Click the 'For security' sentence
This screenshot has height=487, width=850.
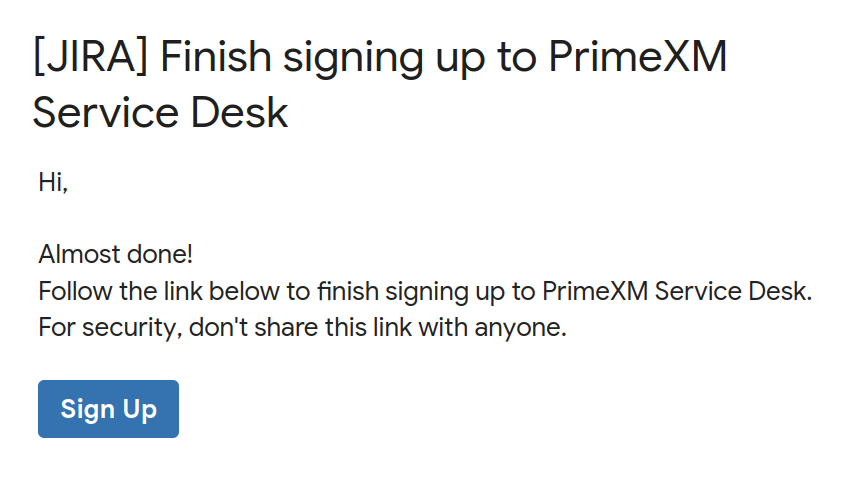(x=302, y=328)
